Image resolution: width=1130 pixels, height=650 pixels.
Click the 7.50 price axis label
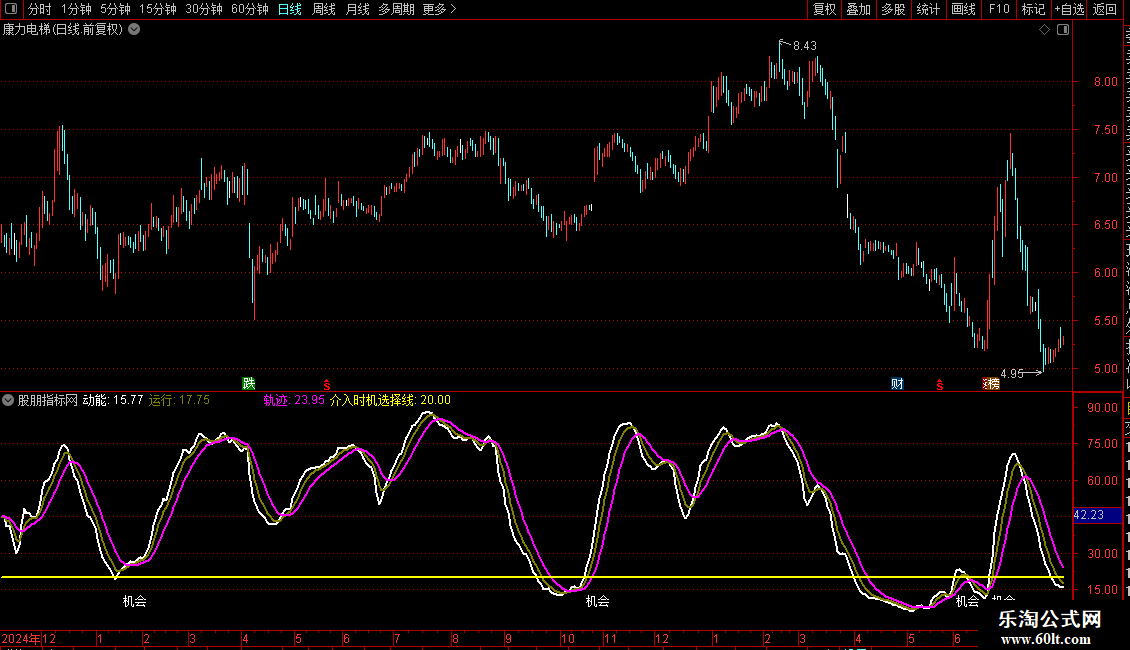tap(1105, 130)
